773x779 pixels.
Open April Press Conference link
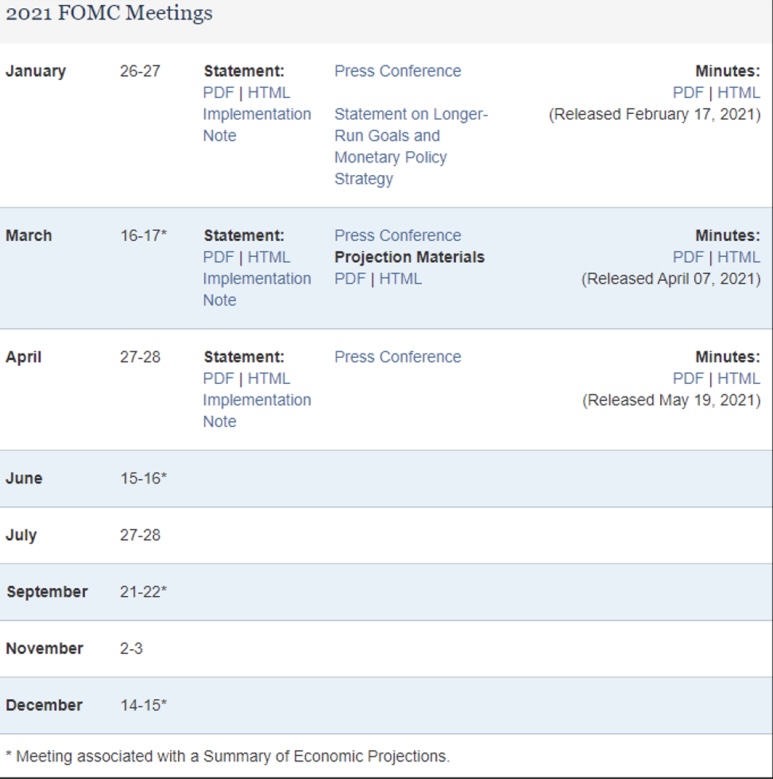[x=397, y=357]
